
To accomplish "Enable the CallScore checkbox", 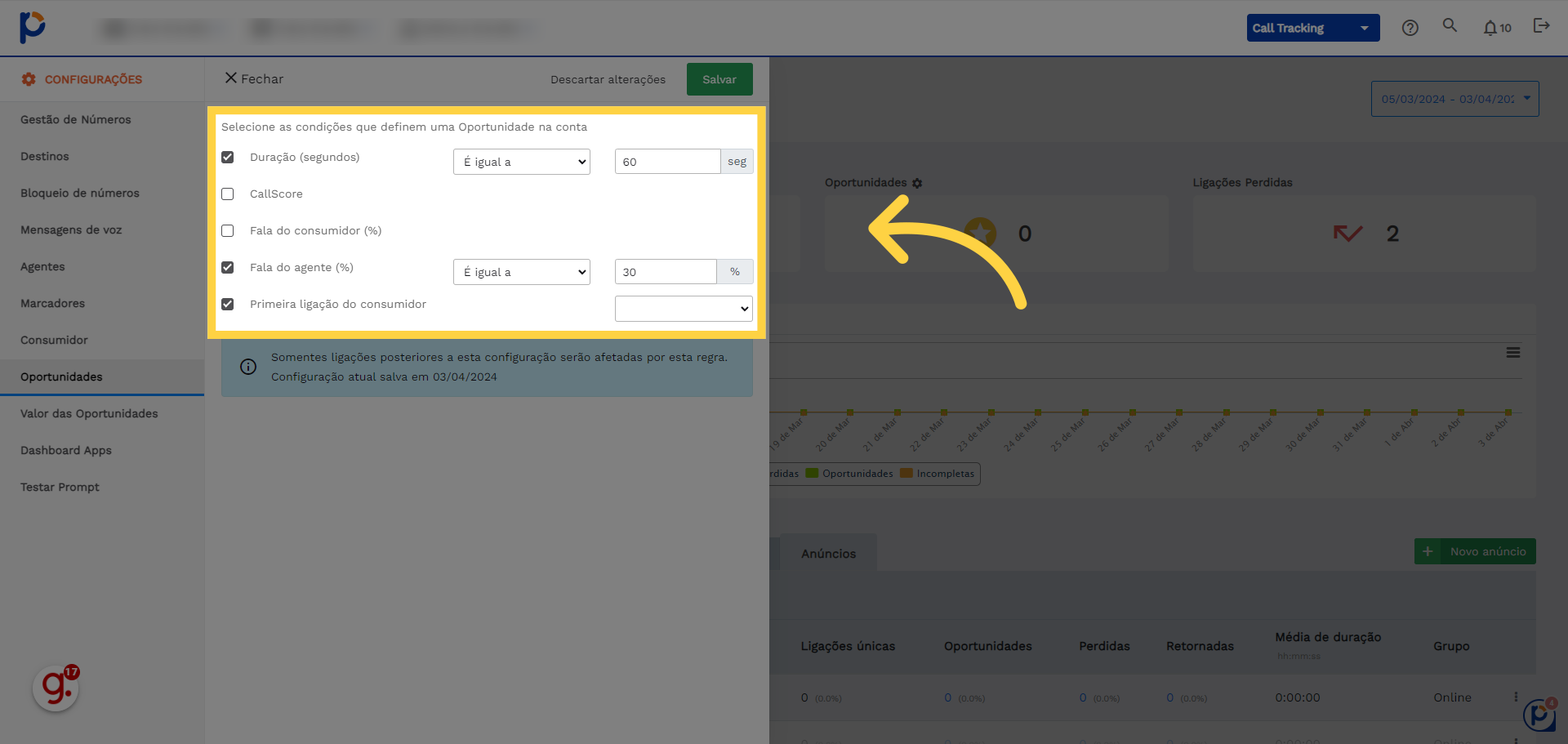I will click(x=228, y=194).
